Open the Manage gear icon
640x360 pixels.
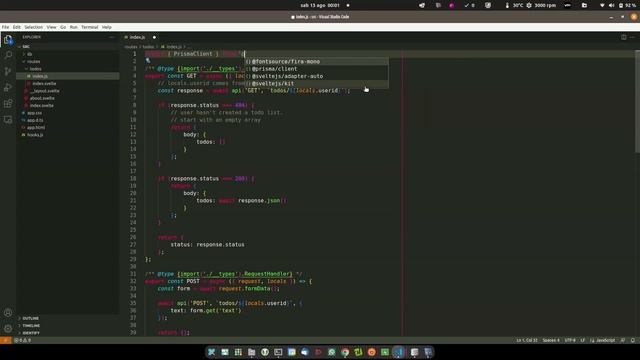click(8, 329)
